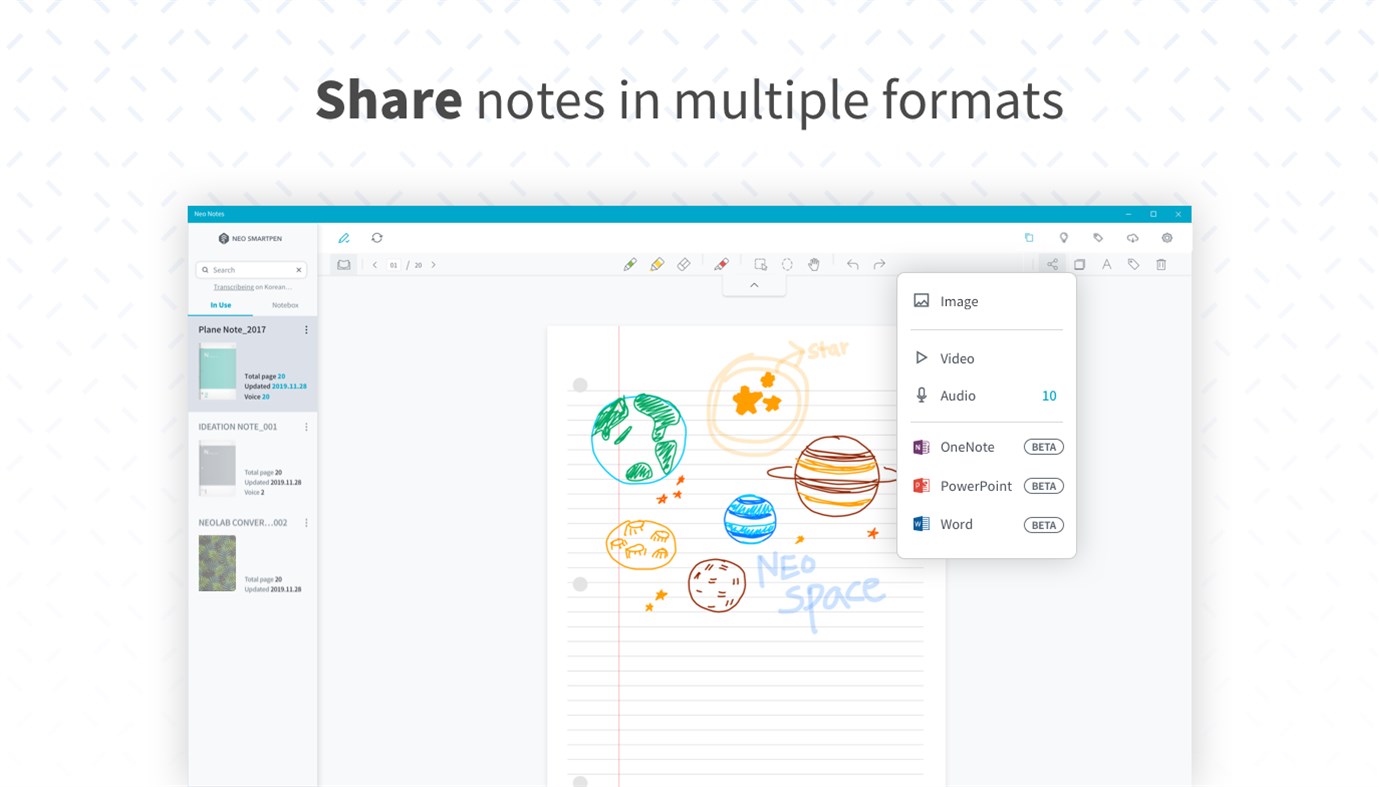Viewport: 1379px width, 787px height.
Task: Grab the Hand panning tool
Action: tap(813, 263)
